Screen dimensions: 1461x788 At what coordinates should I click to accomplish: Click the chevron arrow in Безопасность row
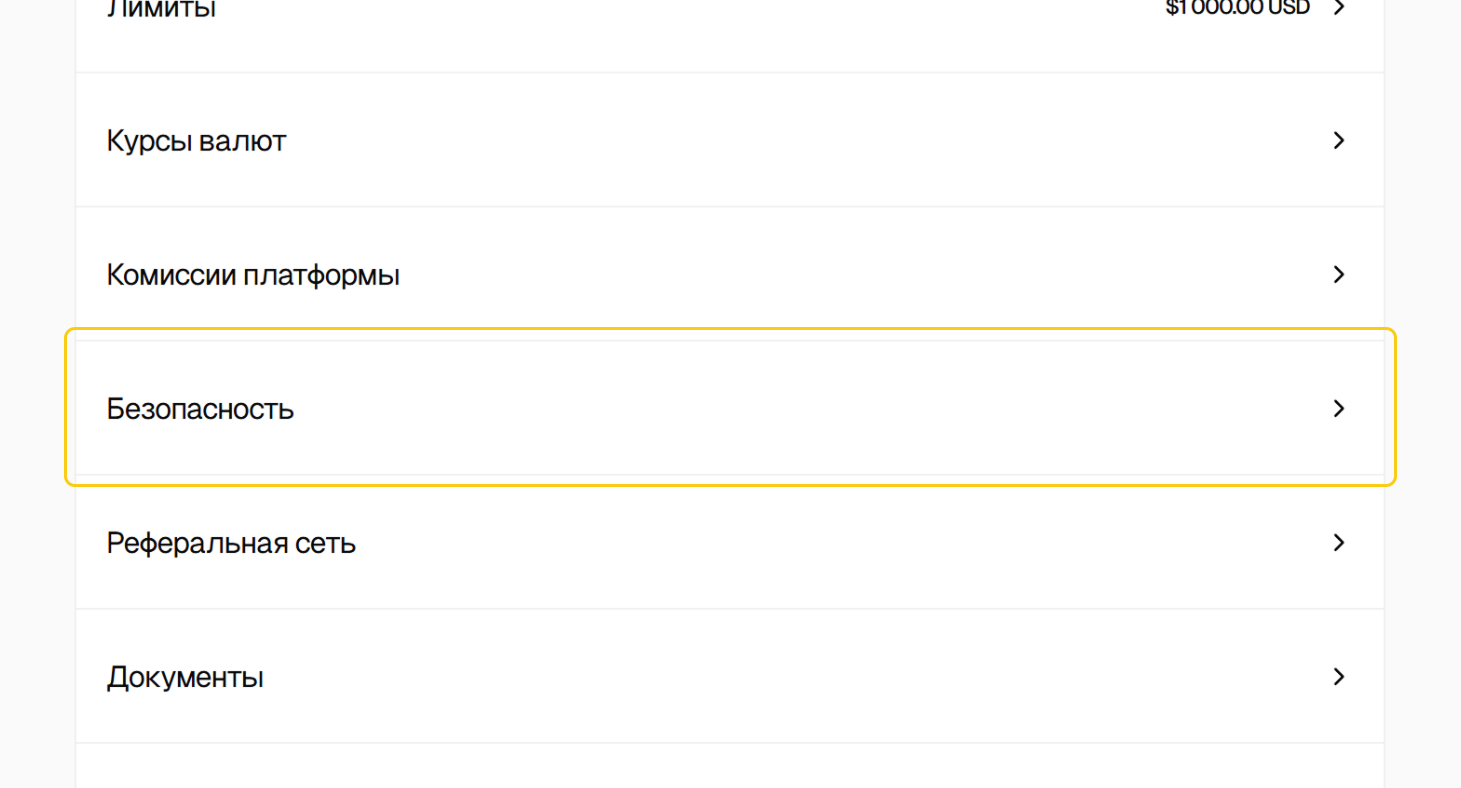click(1339, 409)
